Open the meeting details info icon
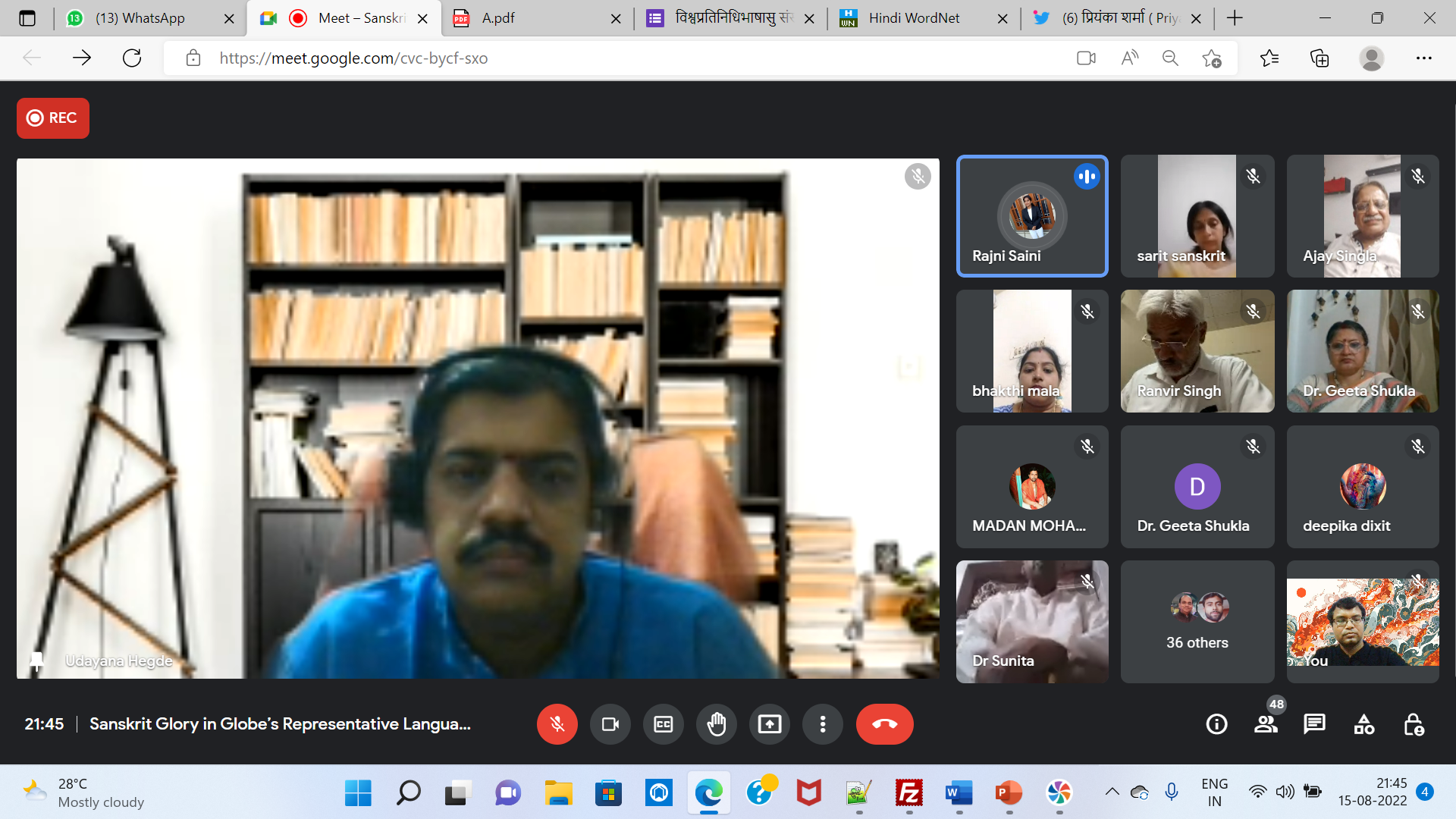 tap(1216, 724)
